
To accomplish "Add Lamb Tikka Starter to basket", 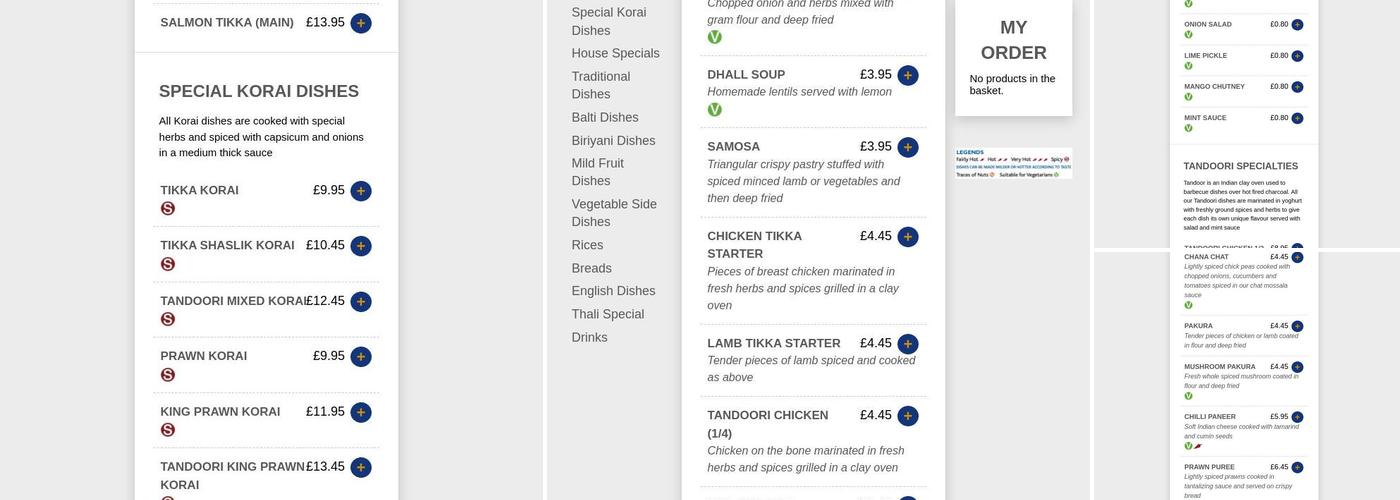I will (x=908, y=344).
